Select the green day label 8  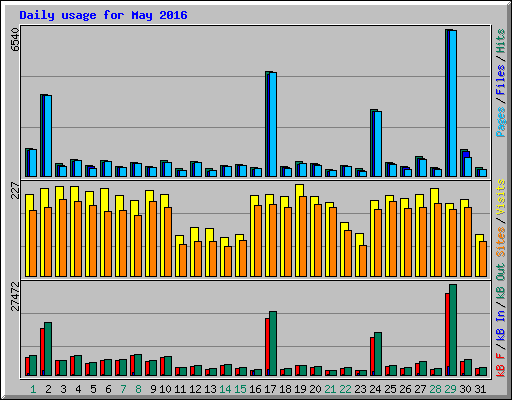coord(138,389)
